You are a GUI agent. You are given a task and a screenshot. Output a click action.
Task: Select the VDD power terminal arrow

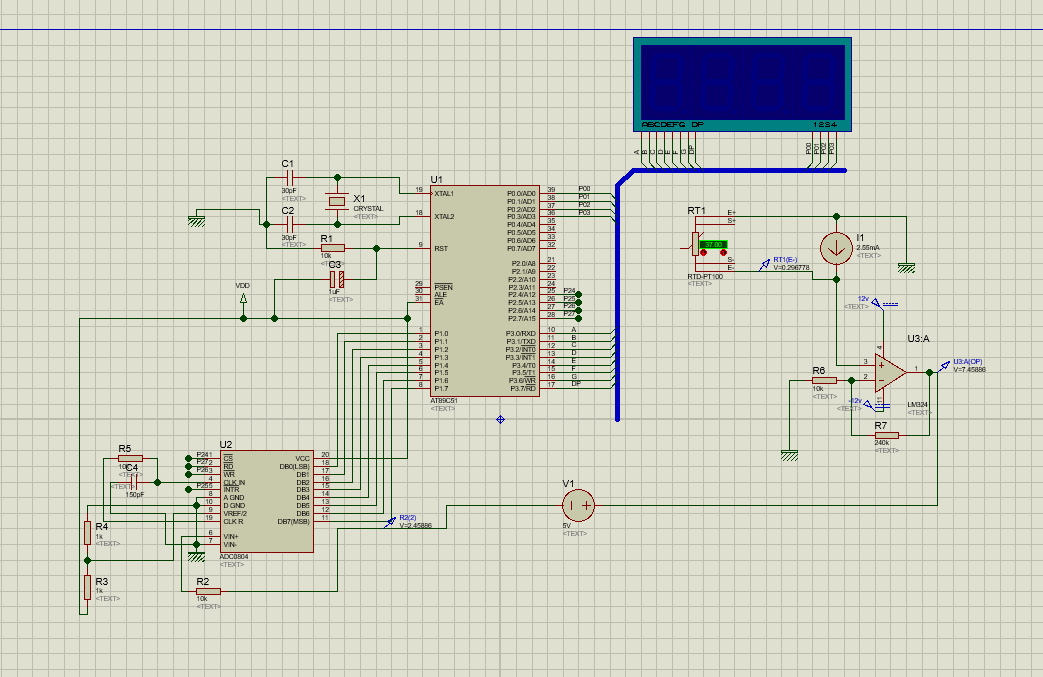[x=243, y=296]
